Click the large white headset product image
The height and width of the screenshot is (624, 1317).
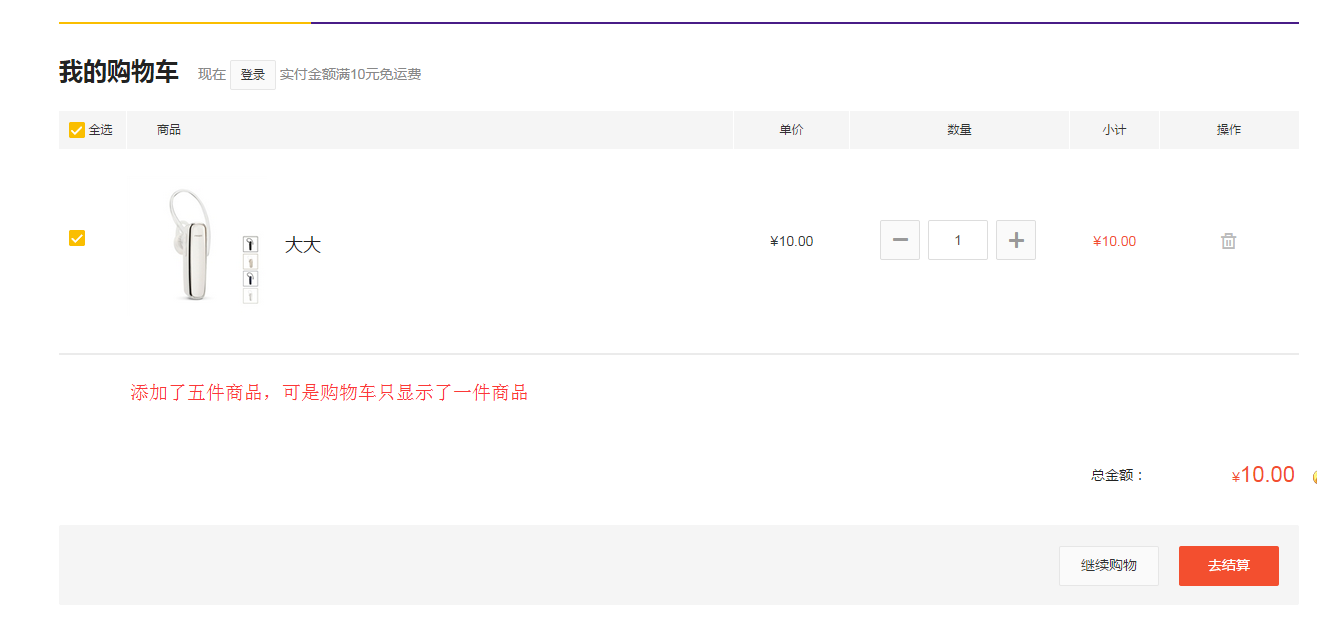point(191,245)
